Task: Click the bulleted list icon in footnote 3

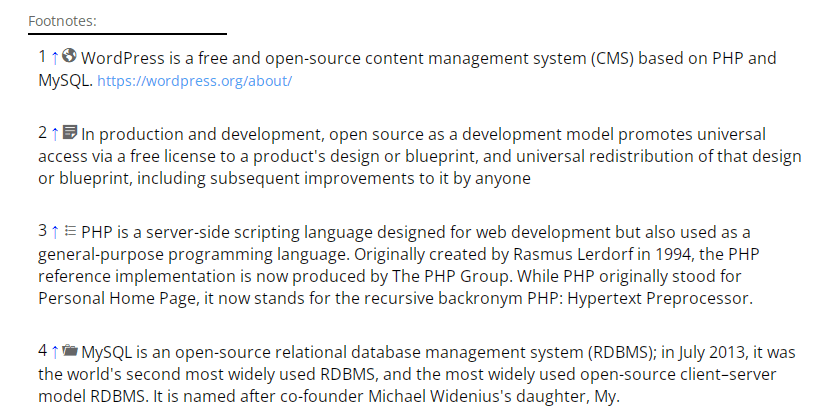Action: point(70,231)
